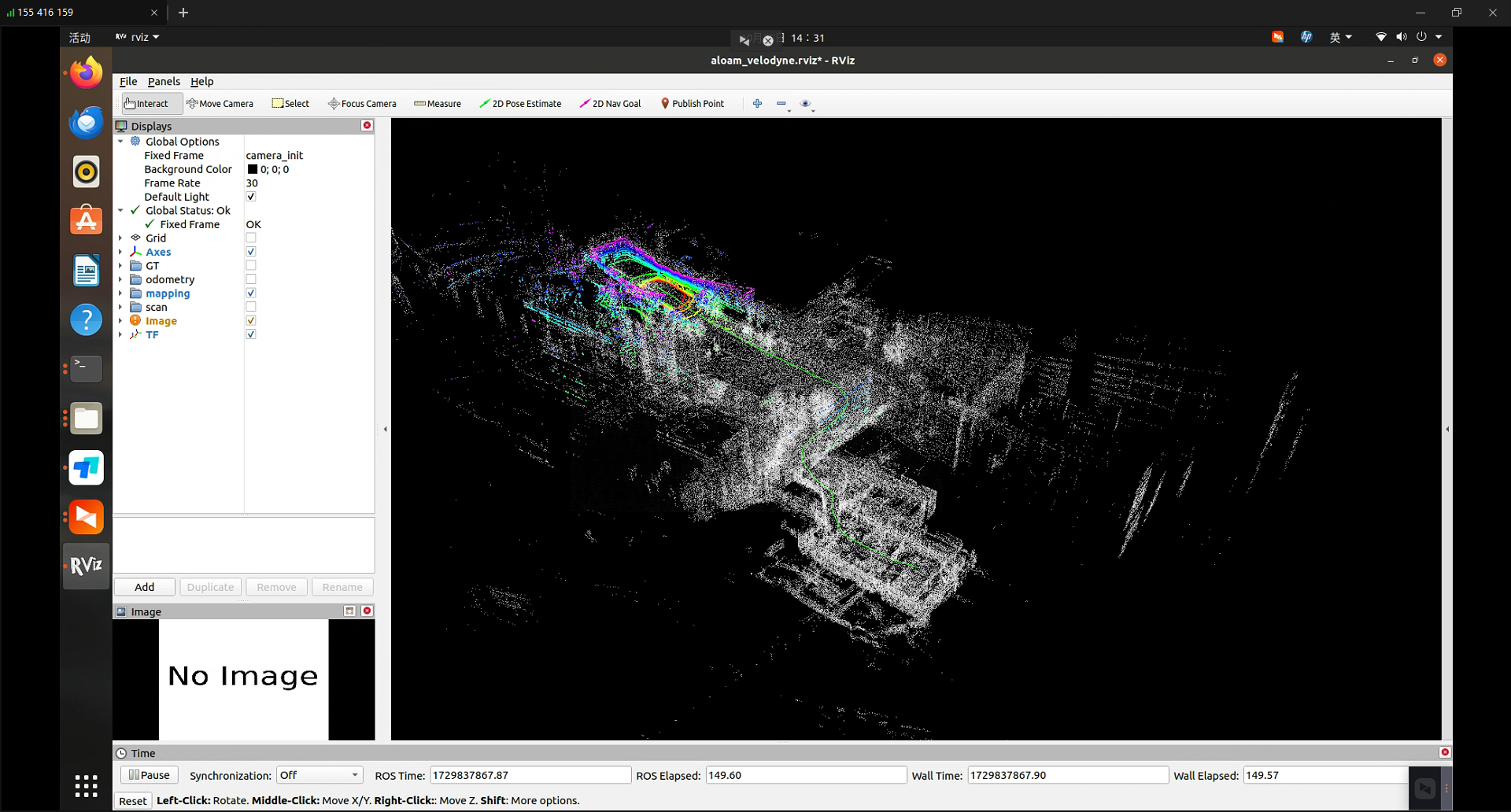Open the Synchronization dropdown
The image size is (1511, 812).
coord(319,776)
